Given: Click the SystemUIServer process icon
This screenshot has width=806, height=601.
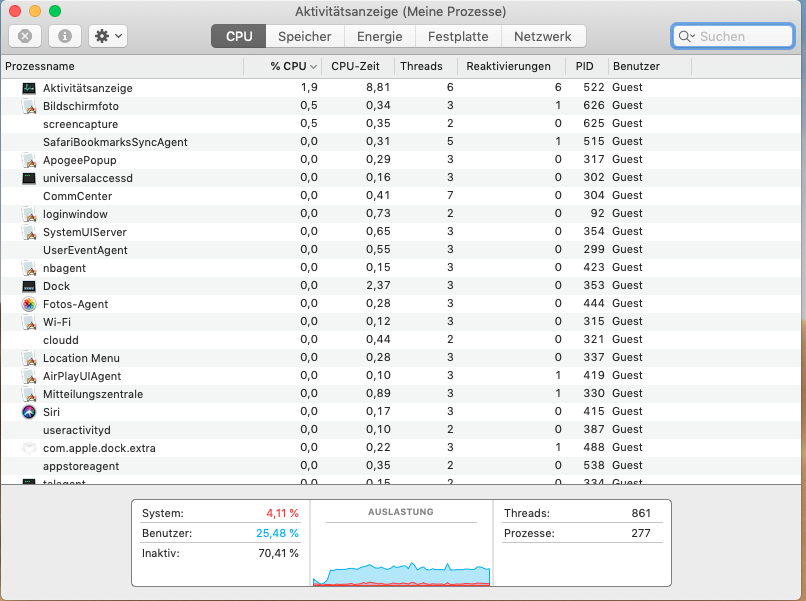Looking at the screenshot, I should pos(29,232).
